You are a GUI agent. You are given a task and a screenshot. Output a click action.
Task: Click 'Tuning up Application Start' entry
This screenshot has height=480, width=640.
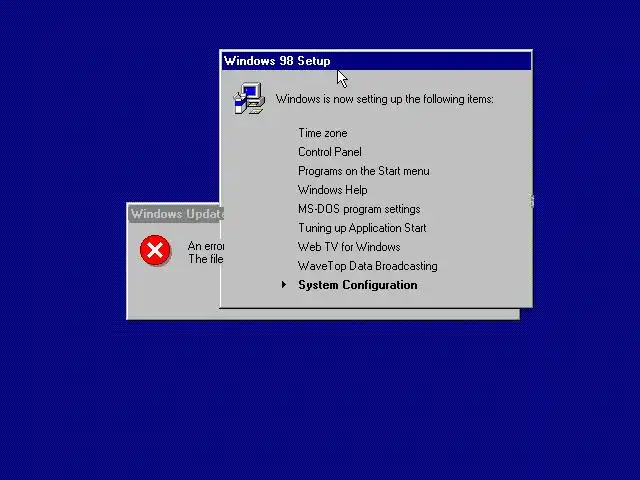click(362, 228)
